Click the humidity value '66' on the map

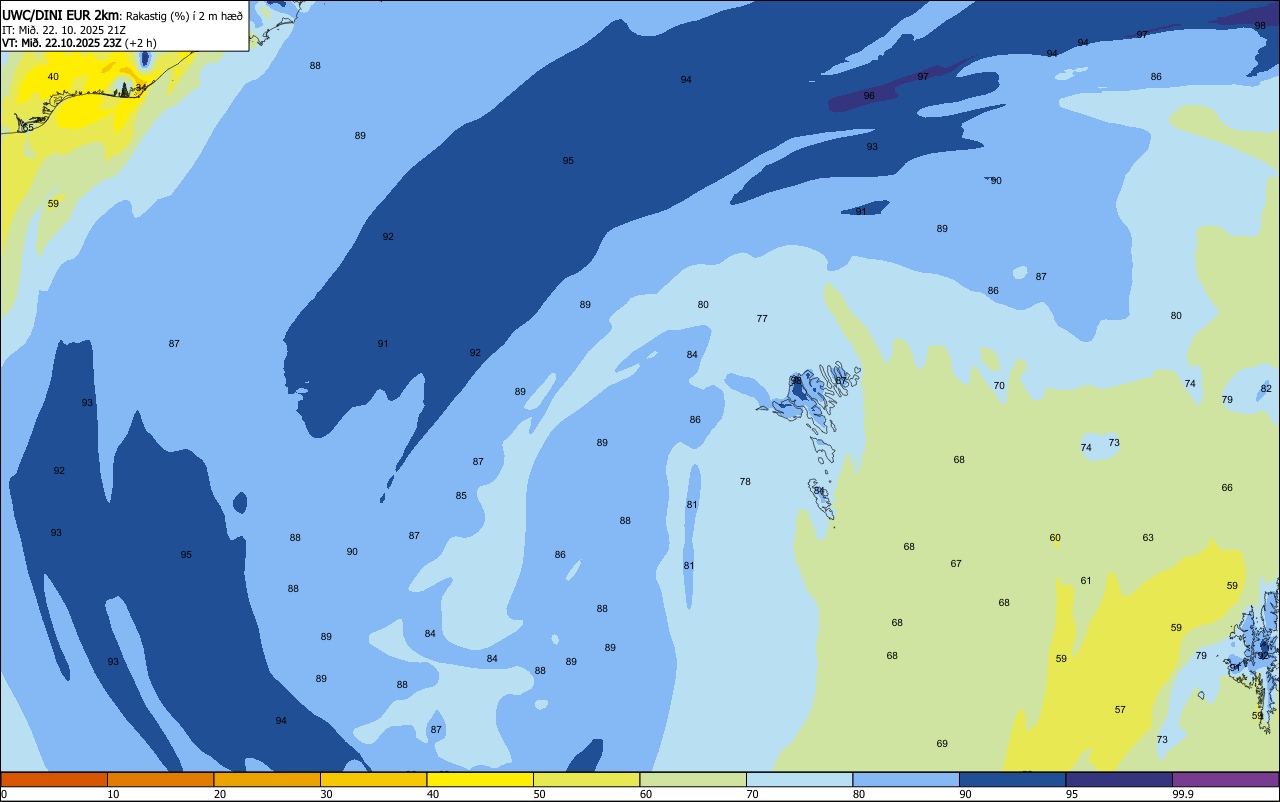click(1227, 488)
